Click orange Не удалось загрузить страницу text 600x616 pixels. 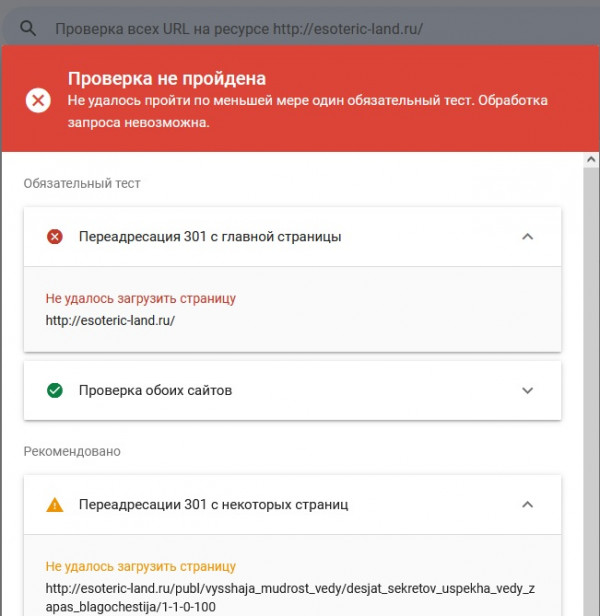[141, 566]
